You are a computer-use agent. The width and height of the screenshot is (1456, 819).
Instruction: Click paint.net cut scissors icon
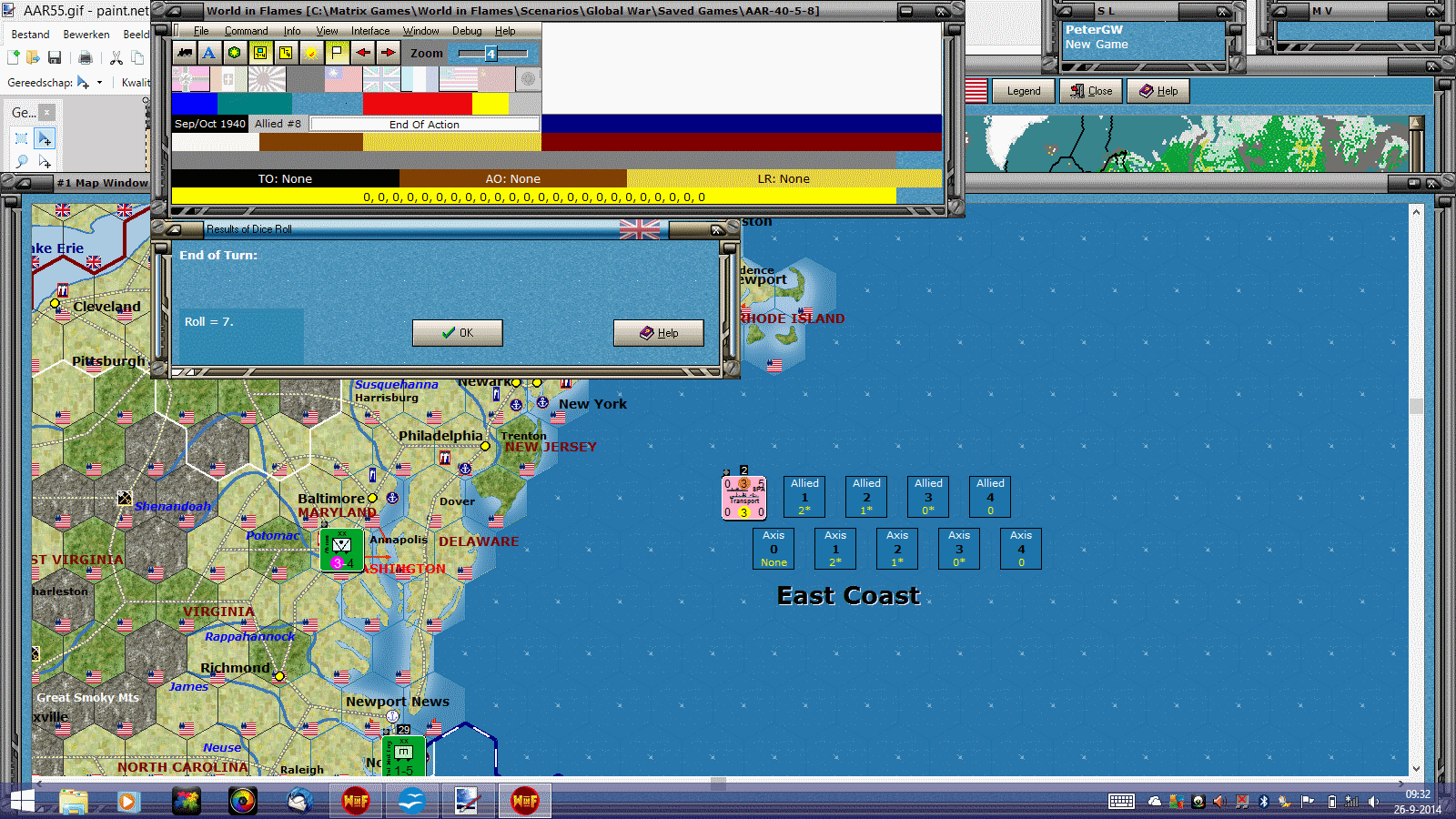(x=116, y=57)
